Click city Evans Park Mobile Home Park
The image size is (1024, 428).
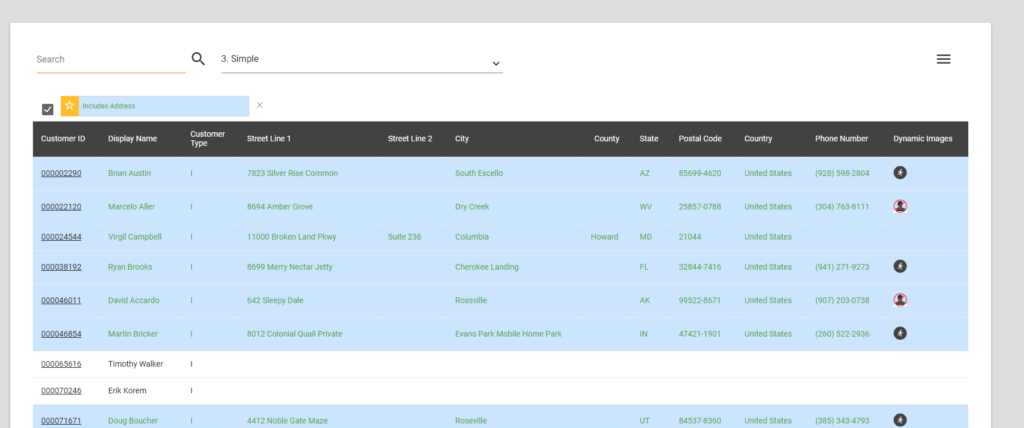(x=508, y=333)
